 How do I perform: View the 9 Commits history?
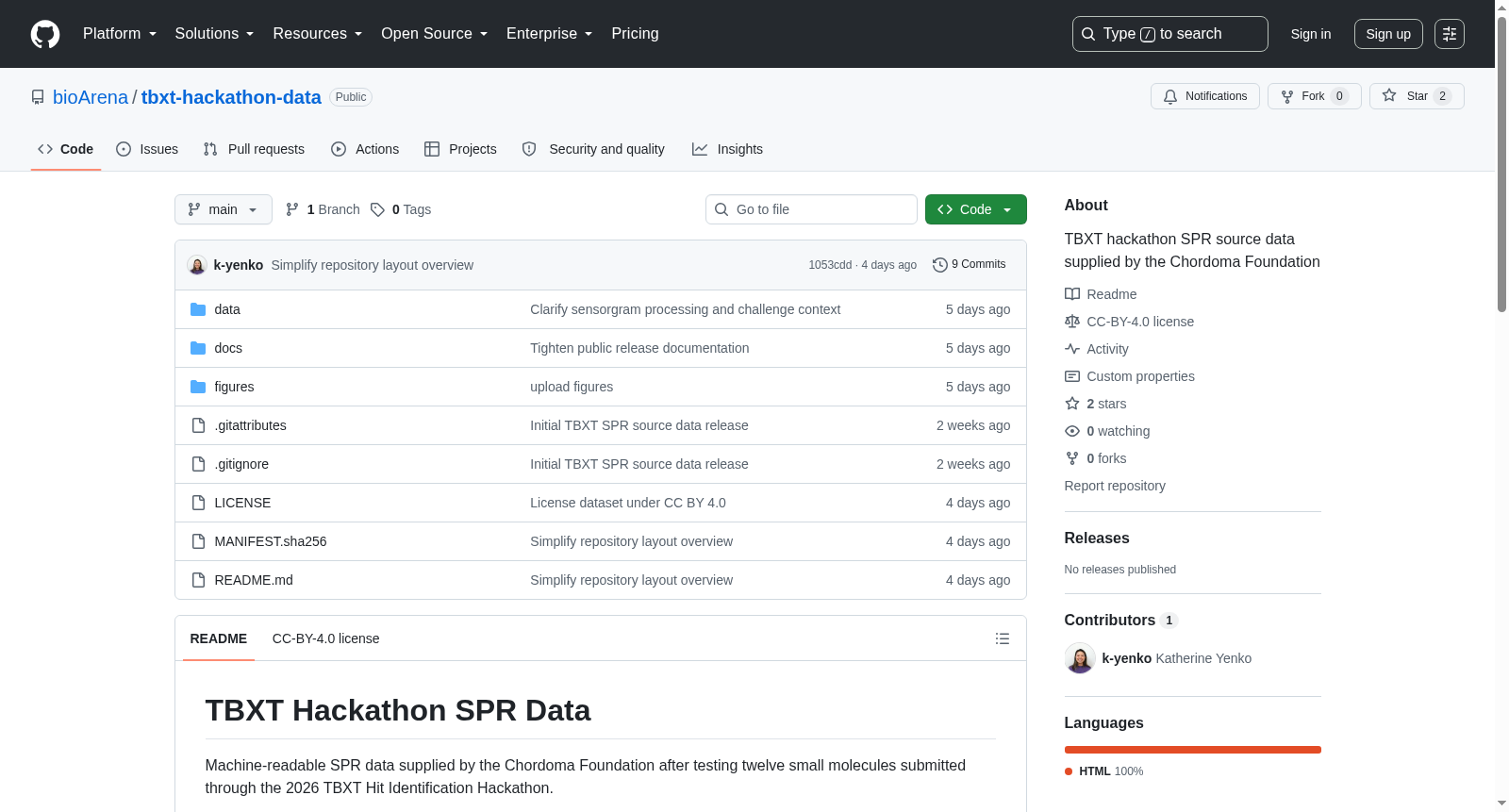pos(970,265)
